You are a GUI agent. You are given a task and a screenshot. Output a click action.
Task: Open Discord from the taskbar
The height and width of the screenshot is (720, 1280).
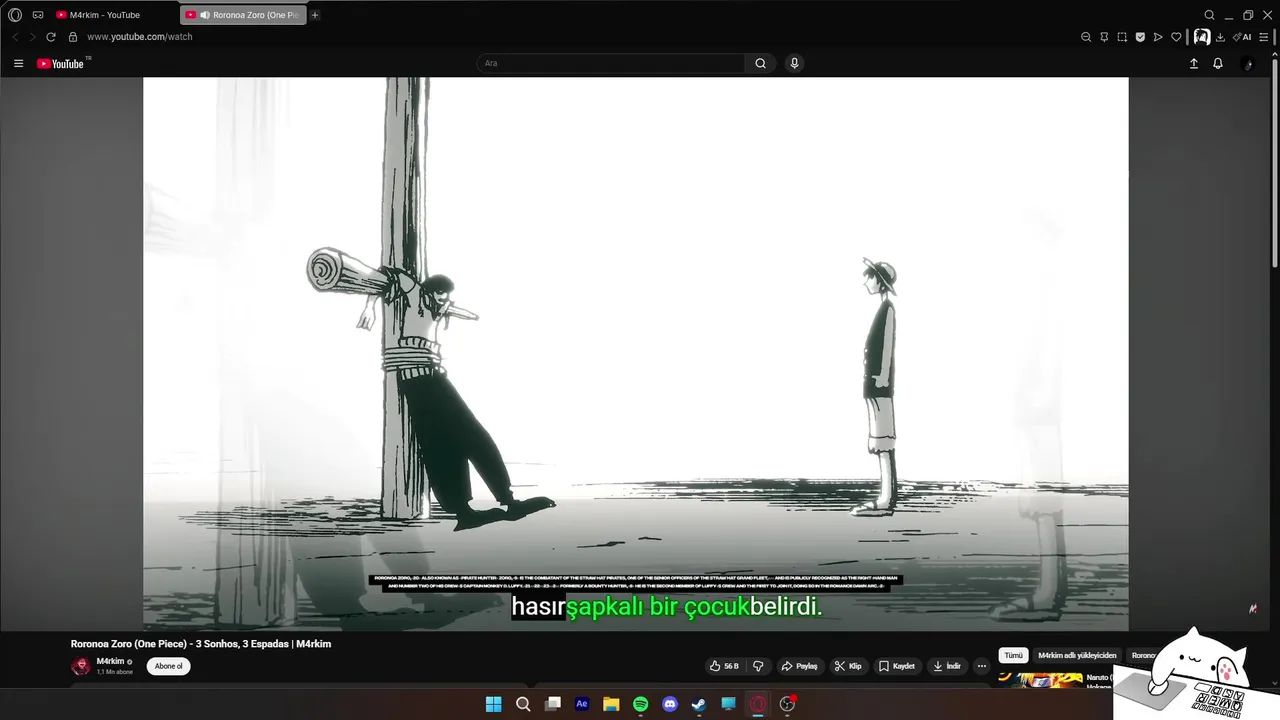[670, 704]
